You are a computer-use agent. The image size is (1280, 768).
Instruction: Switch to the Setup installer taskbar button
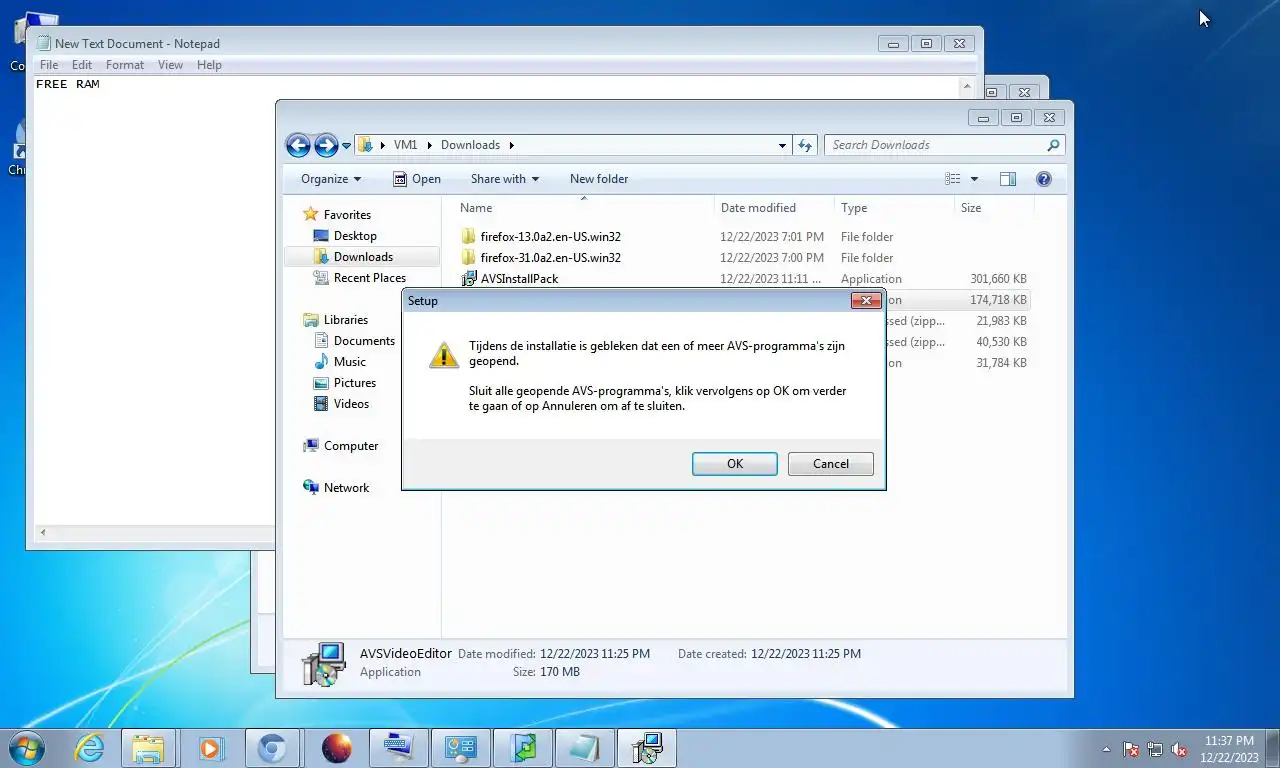pos(647,748)
